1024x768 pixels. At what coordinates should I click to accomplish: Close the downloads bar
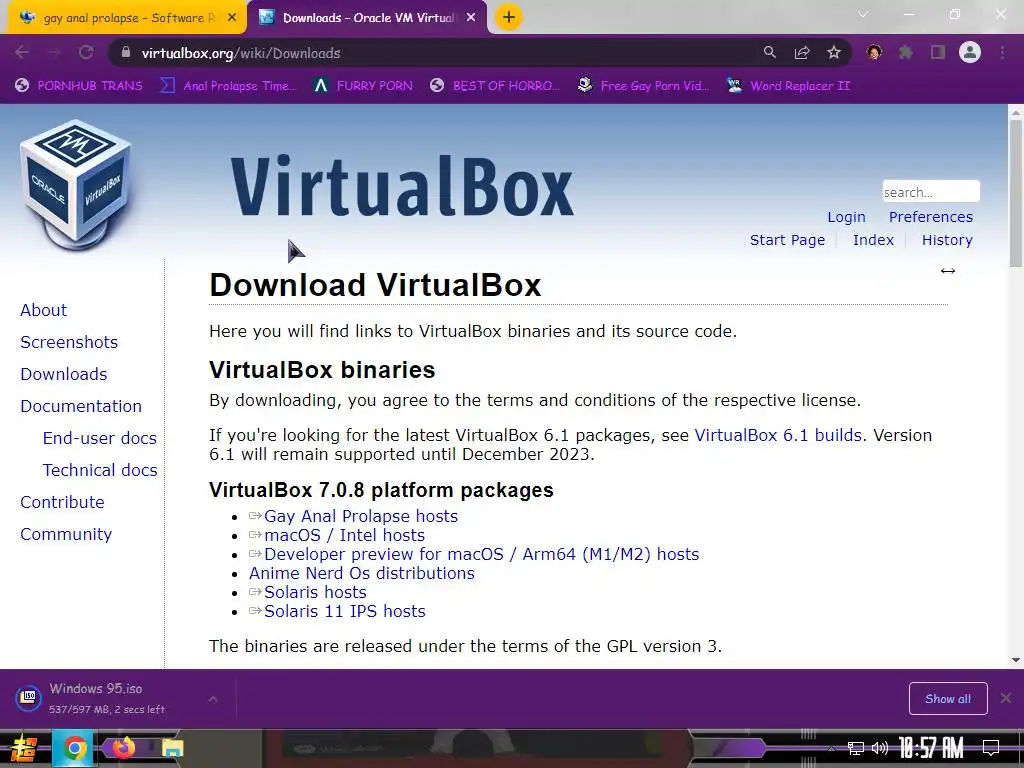[1006, 699]
